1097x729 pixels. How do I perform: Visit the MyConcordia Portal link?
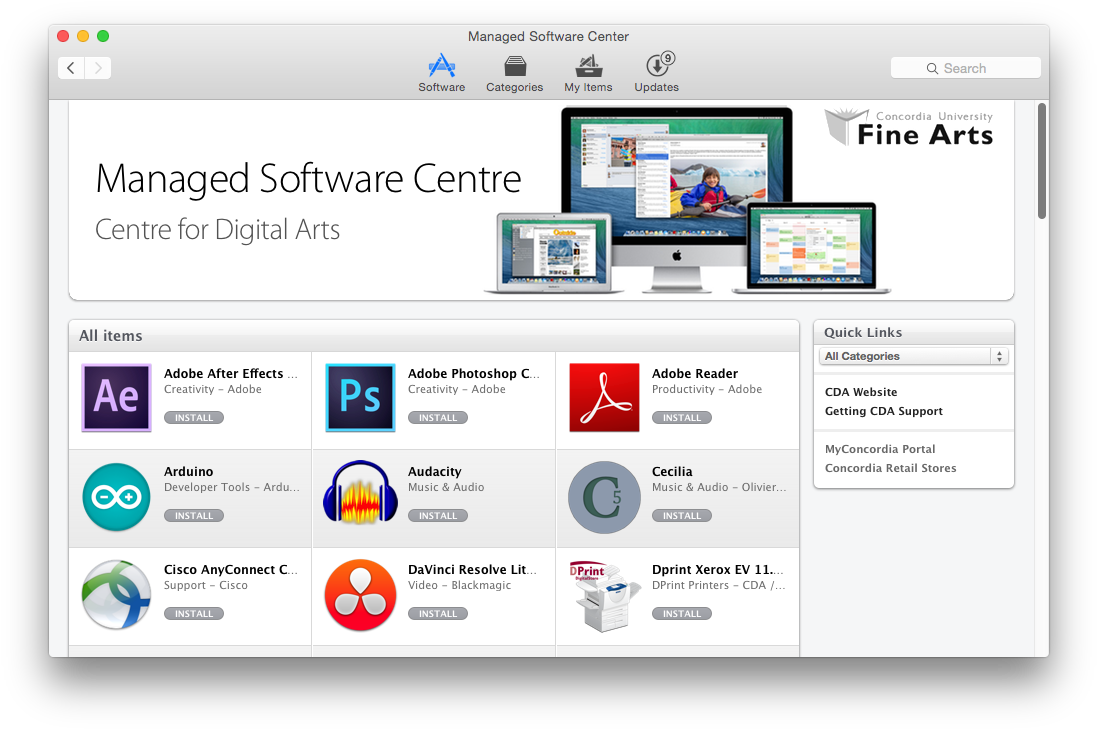coord(880,449)
